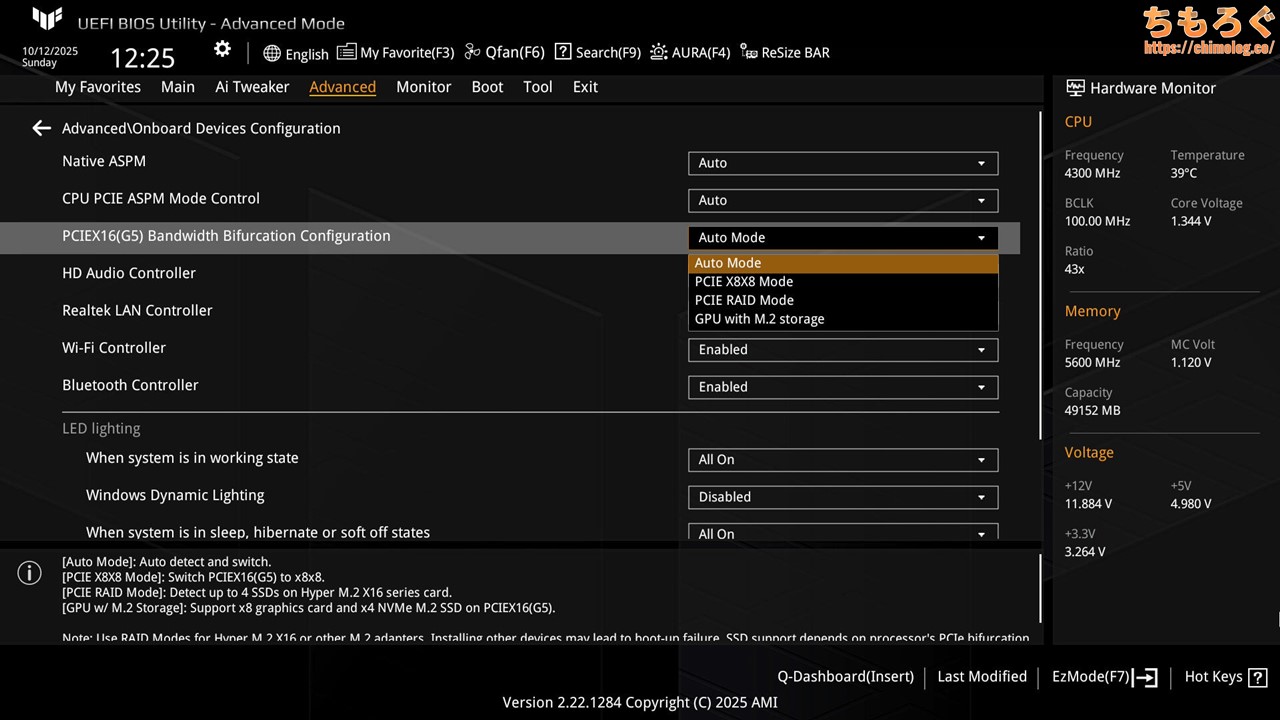1280x720 pixels.
Task: Click the Hot Keys question mark icon
Action: (1258, 677)
